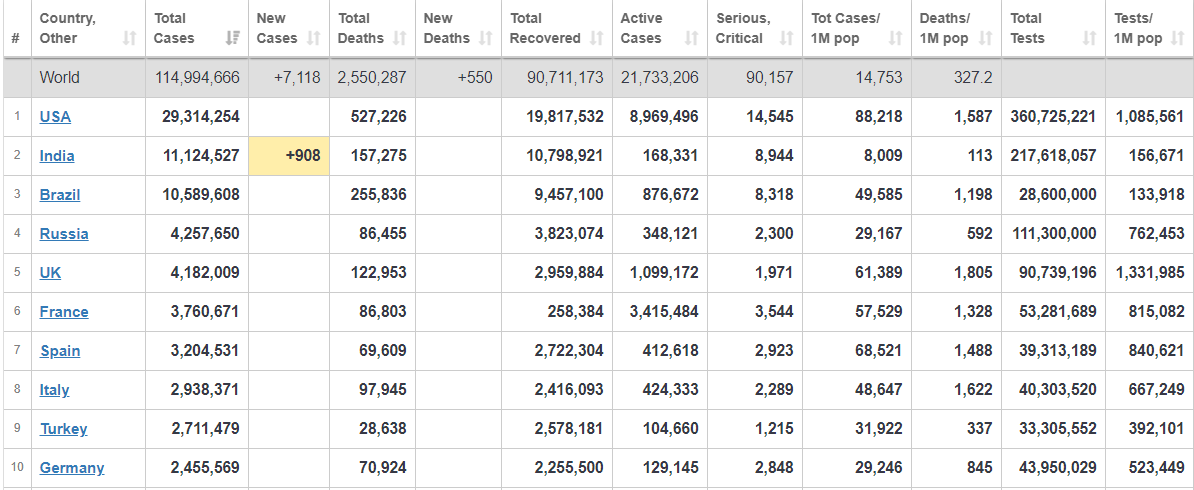
Task: Open the Russia country link
Action: tap(64, 234)
